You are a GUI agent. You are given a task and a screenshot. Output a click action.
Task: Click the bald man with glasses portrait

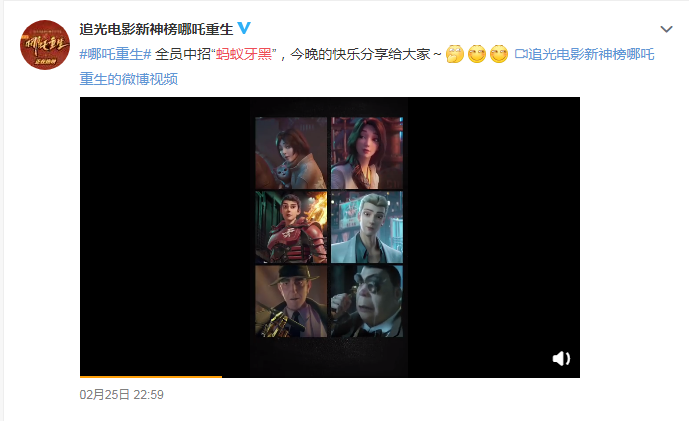pyautogui.click(x=367, y=301)
